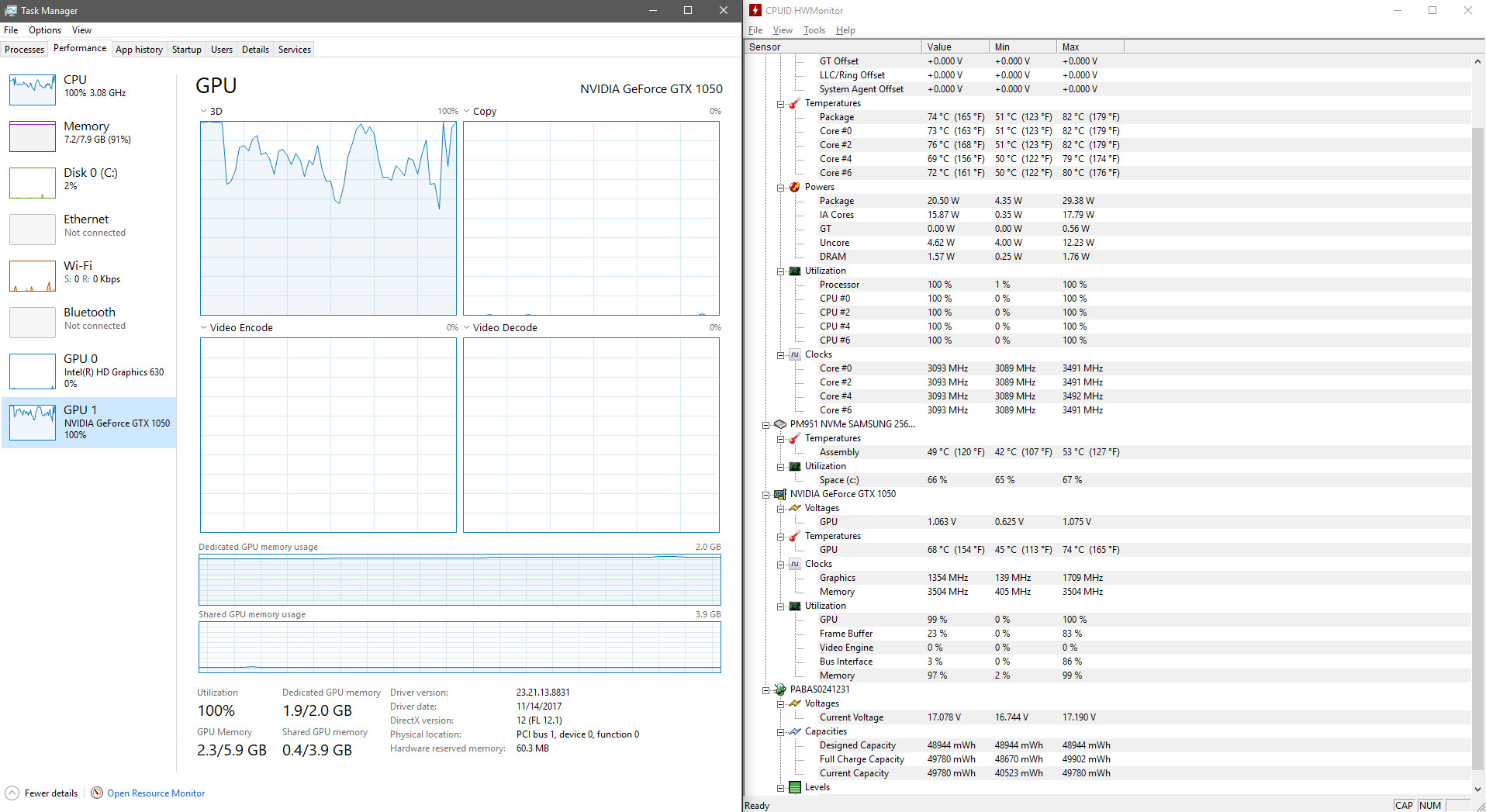Click the GPU Utilization chip icon
Image resolution: width=1486 pixels, height=812 pixels.
click(x=794, y=606)
